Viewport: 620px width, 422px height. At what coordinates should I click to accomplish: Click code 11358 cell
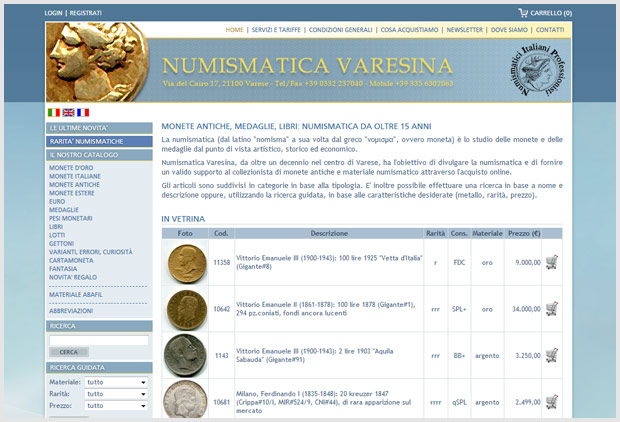(221, 262)
